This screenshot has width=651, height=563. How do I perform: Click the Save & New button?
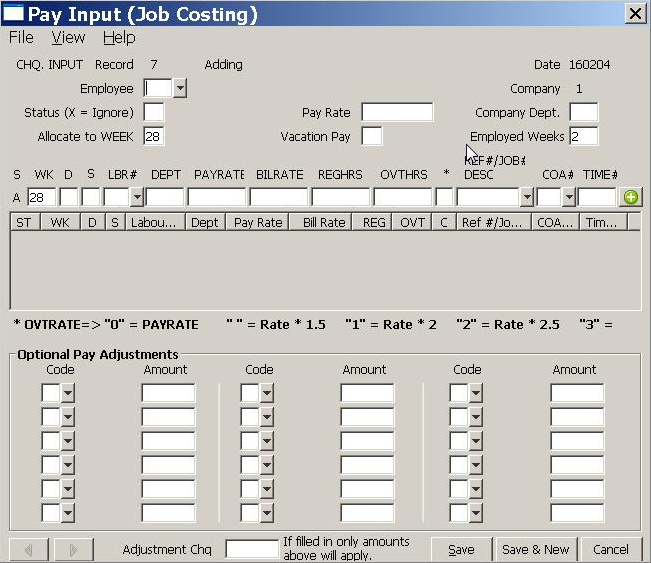(536, 550)
